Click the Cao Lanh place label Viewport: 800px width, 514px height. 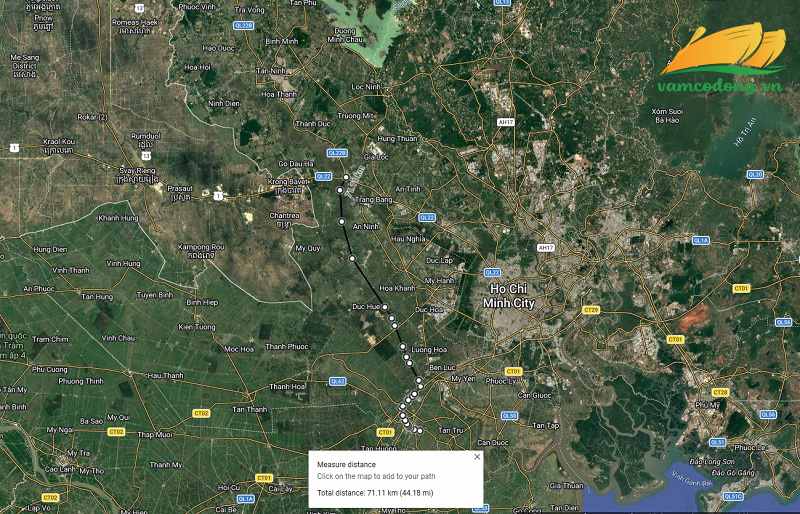click(x=60, y=470)
